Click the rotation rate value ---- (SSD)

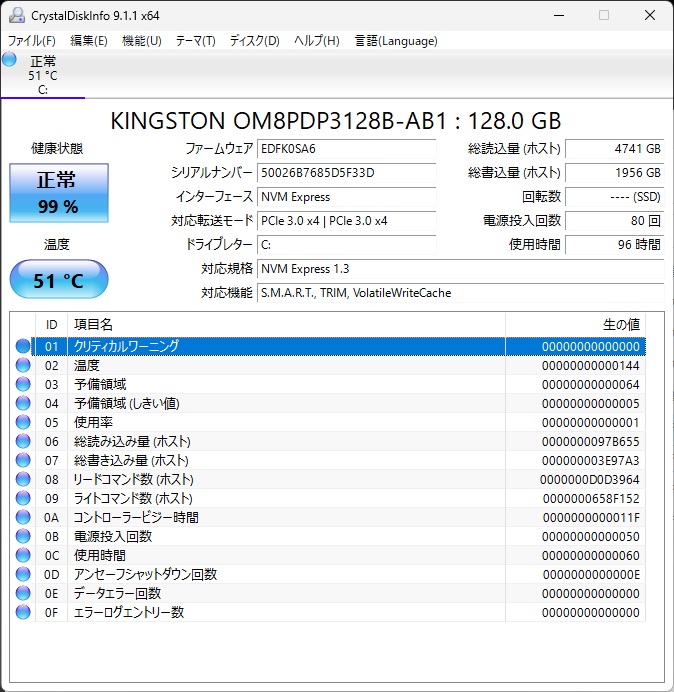coord(614,197)
